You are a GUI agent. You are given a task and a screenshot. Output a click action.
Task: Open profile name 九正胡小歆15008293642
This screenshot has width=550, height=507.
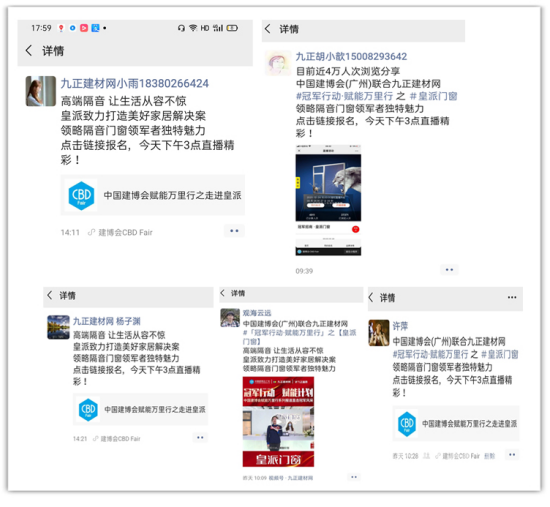click(351, 56)
